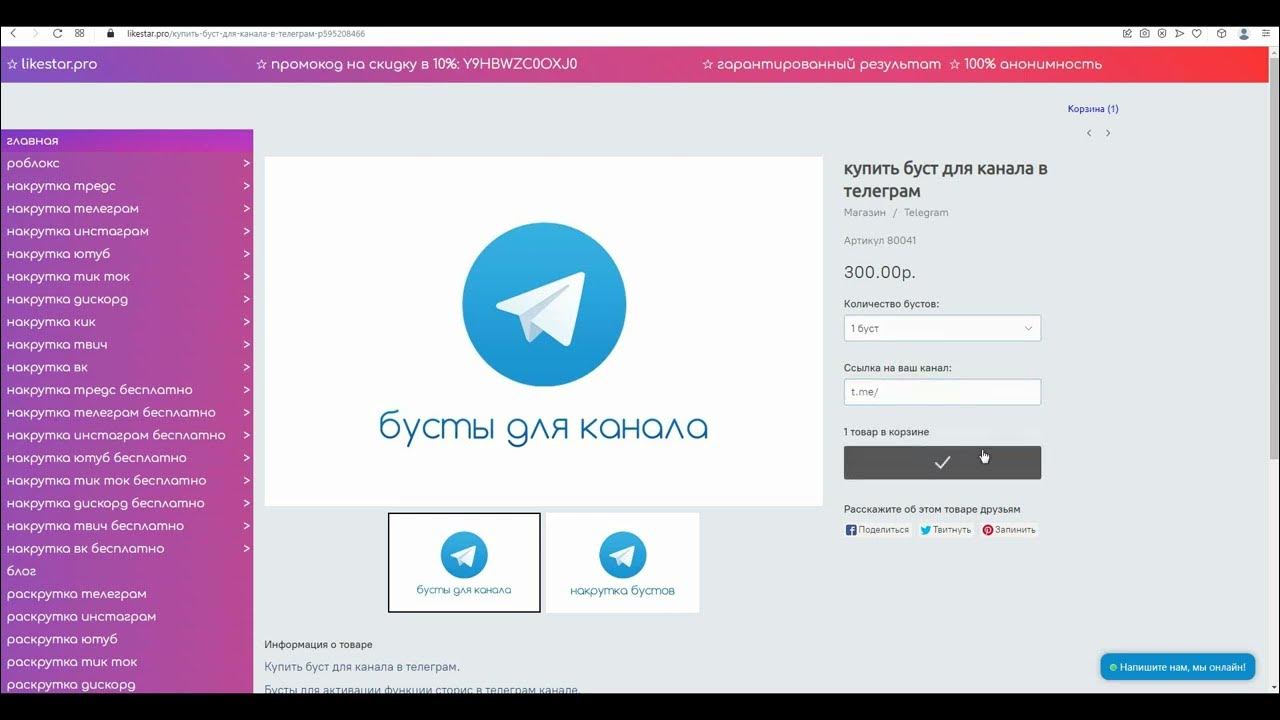The image size is (1280, 720).
Task: Expand the накрутка тик ток menu item
Action: (126, 277)
